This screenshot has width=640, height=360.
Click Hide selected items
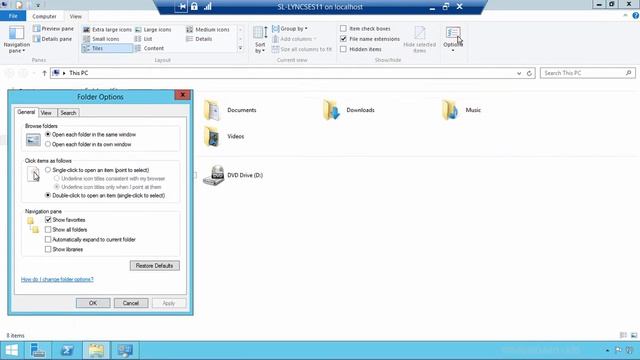point(419,39)
